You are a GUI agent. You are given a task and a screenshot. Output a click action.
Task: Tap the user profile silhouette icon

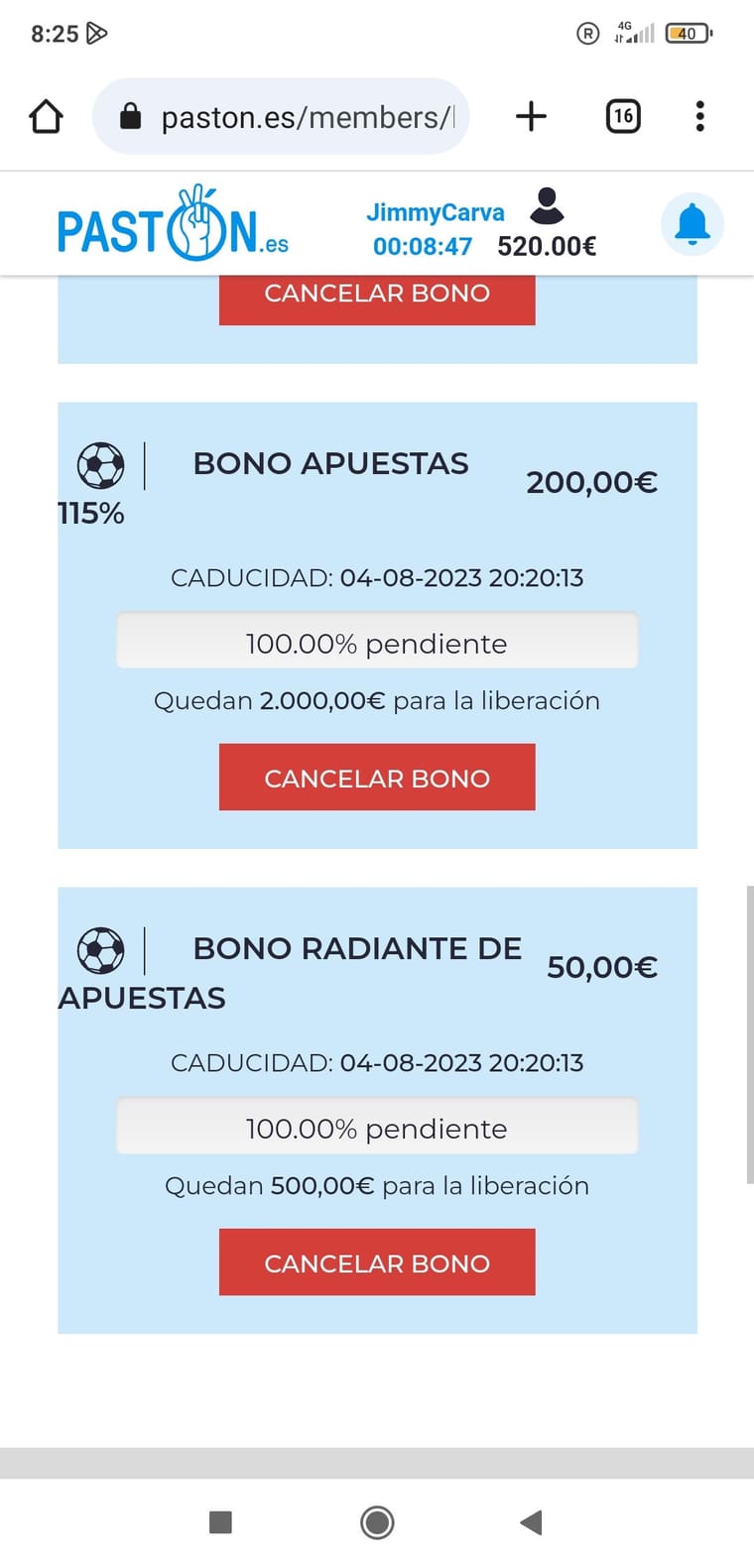547,205
